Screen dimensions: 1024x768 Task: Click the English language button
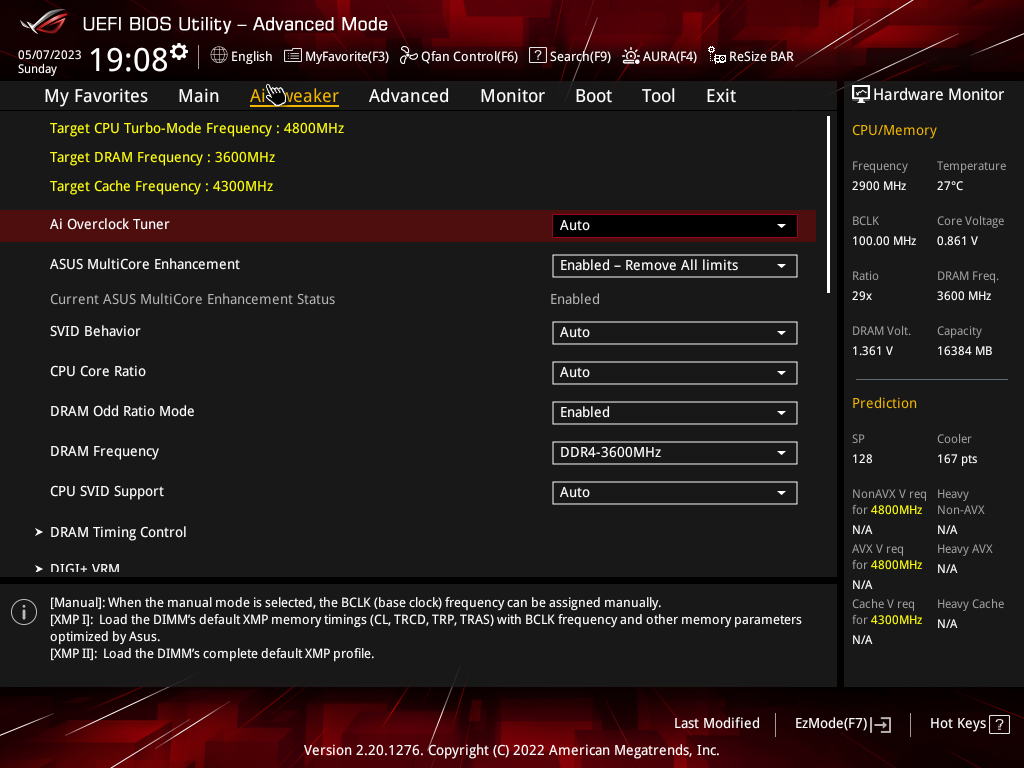(242, 56)
